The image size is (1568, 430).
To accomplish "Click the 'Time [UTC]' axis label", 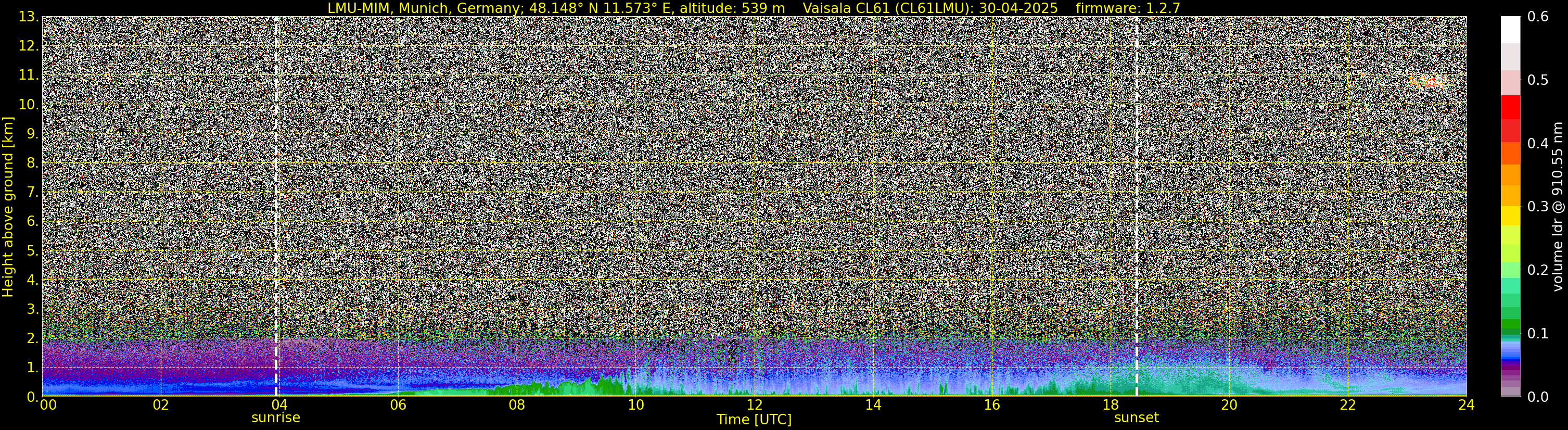I will (x=754, y=420).
